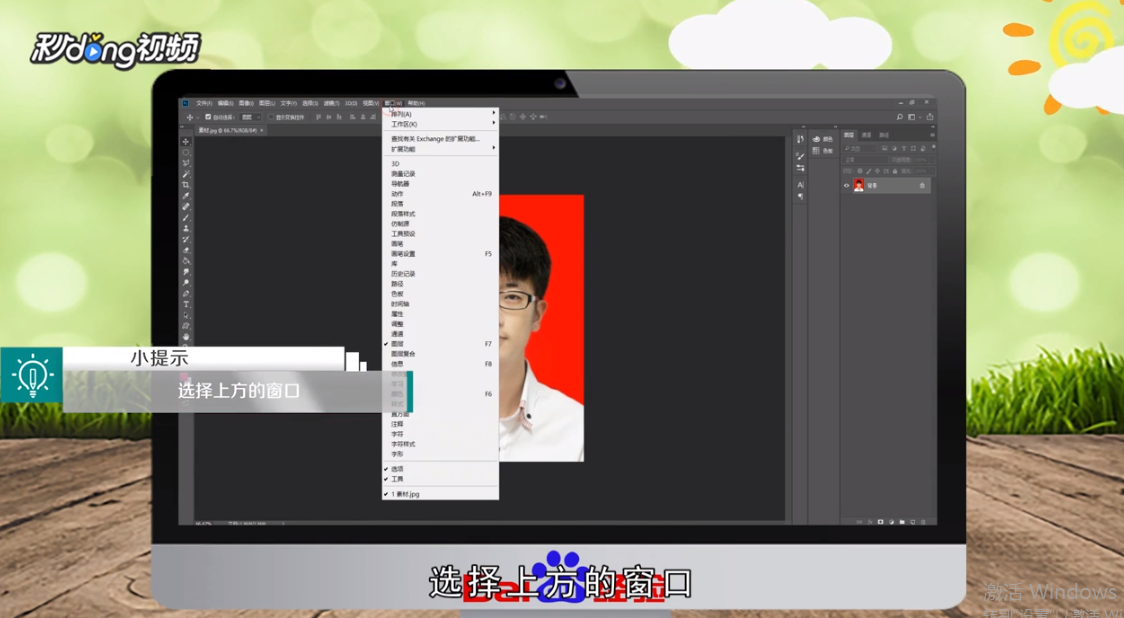Open blend mode 正常 dropdown
Image resolution: width=1124 pixels, height=618 pixels.
(865, 160)
